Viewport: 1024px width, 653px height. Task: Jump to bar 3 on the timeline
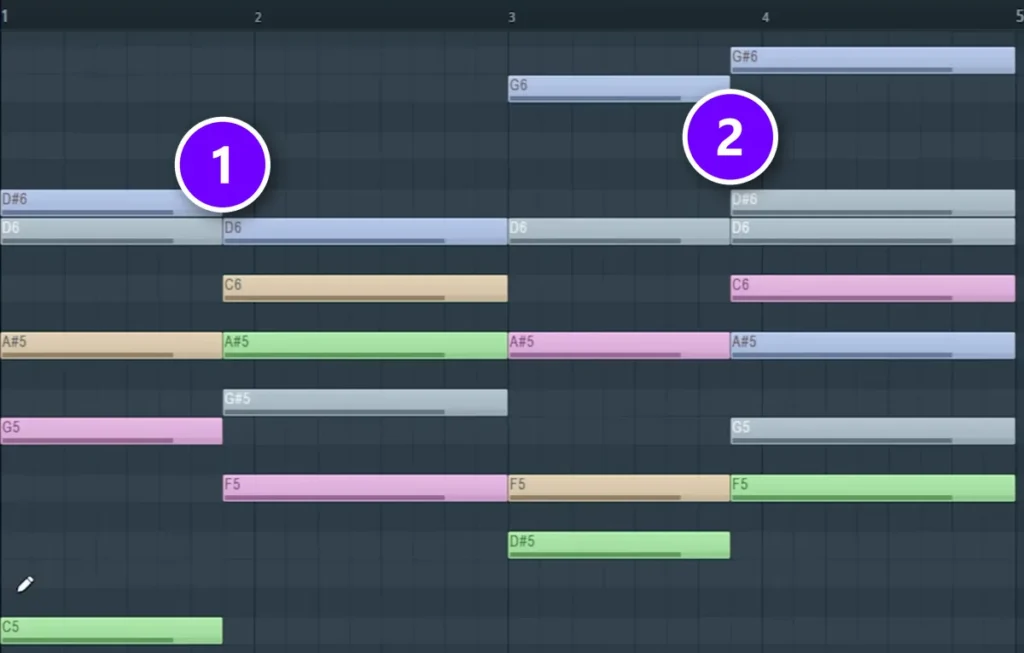[512, 18]
